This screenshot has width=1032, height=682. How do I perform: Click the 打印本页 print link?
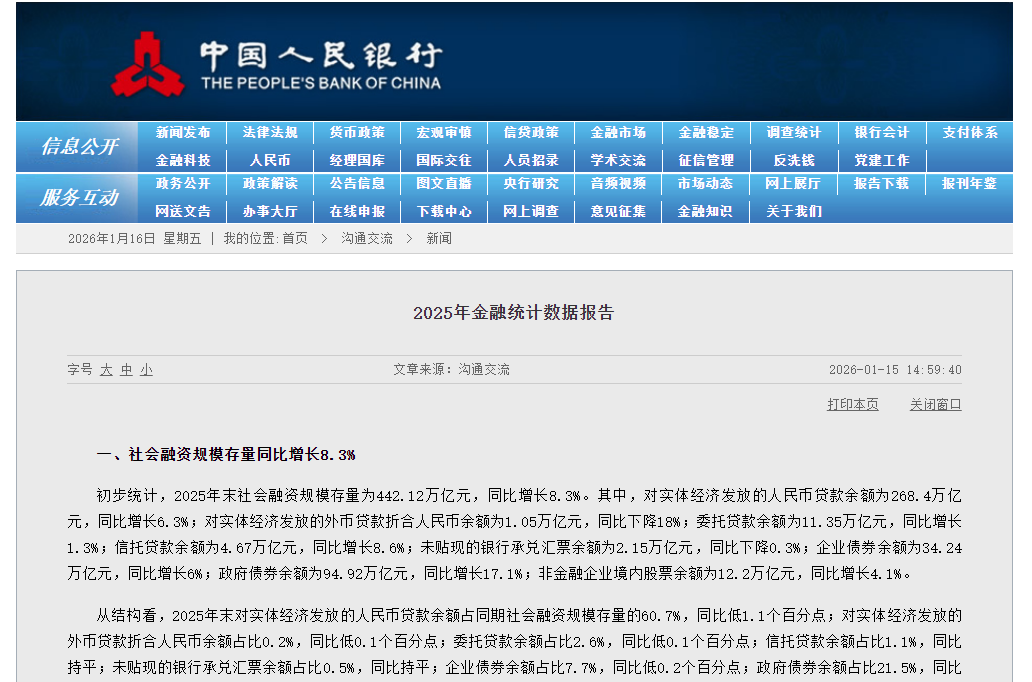852,405
